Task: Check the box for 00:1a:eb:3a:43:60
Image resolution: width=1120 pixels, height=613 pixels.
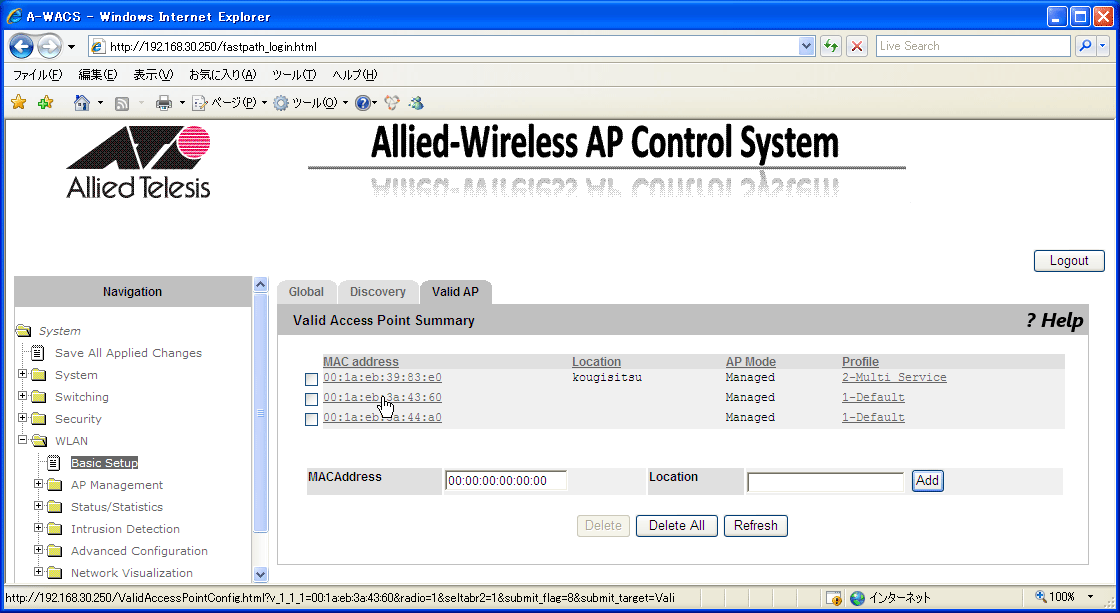Action: click(311, 399)
